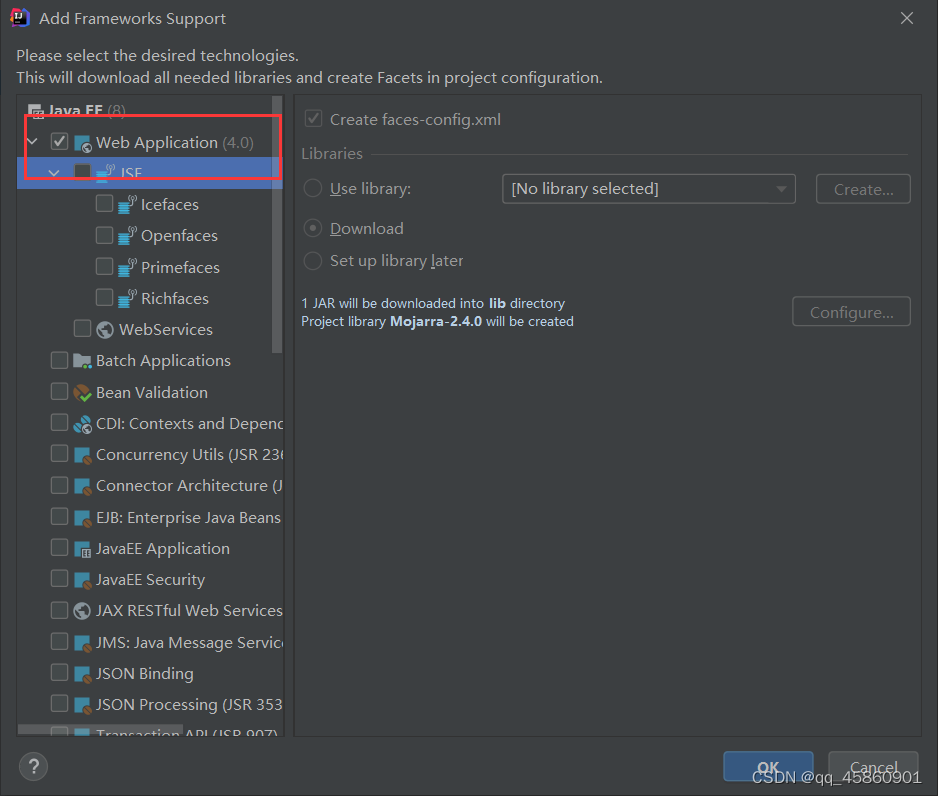Open the No library selected dropdown
This screenshot has height=796, width=938.
[648, 189]
